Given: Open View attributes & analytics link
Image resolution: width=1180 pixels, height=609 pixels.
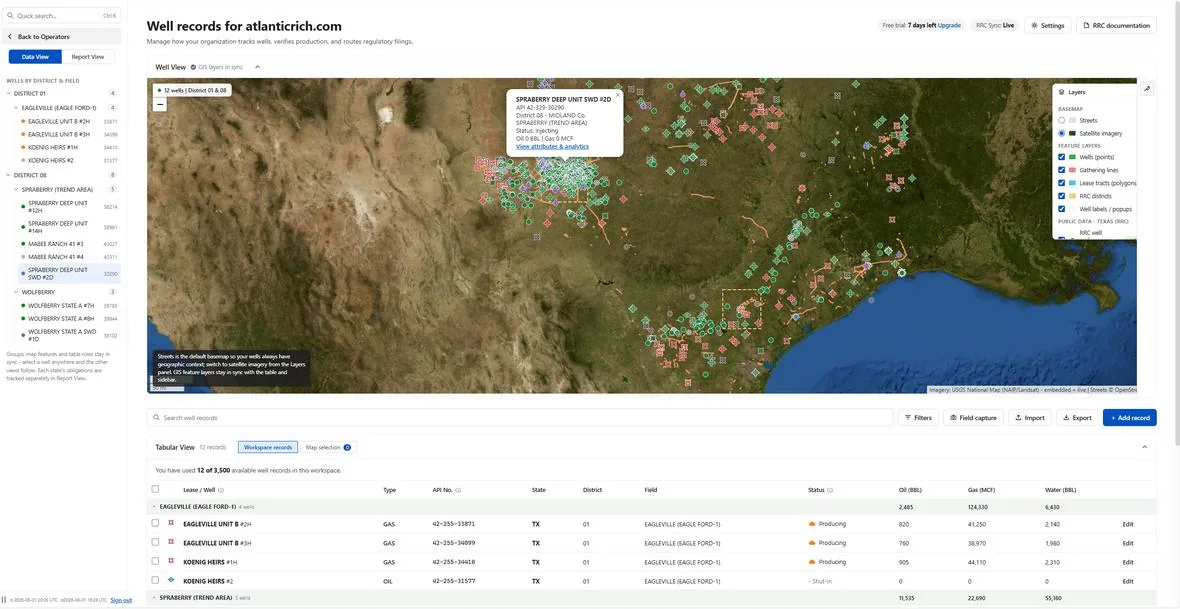Looking at the screenshot, I should coord(552,147).
